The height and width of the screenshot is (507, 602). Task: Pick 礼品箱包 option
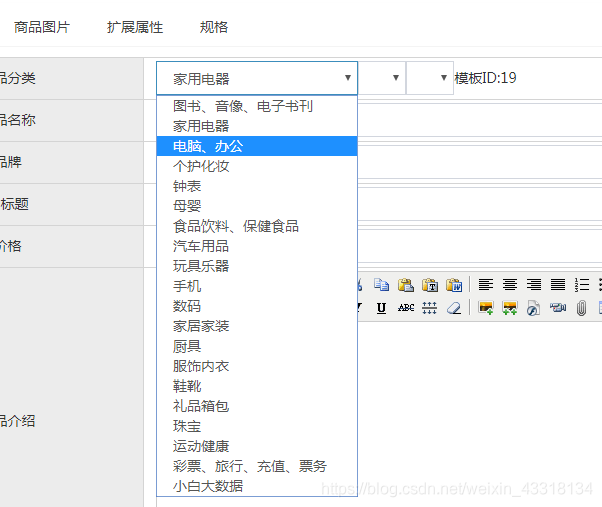pyautogui.click(x=257, y=406)
